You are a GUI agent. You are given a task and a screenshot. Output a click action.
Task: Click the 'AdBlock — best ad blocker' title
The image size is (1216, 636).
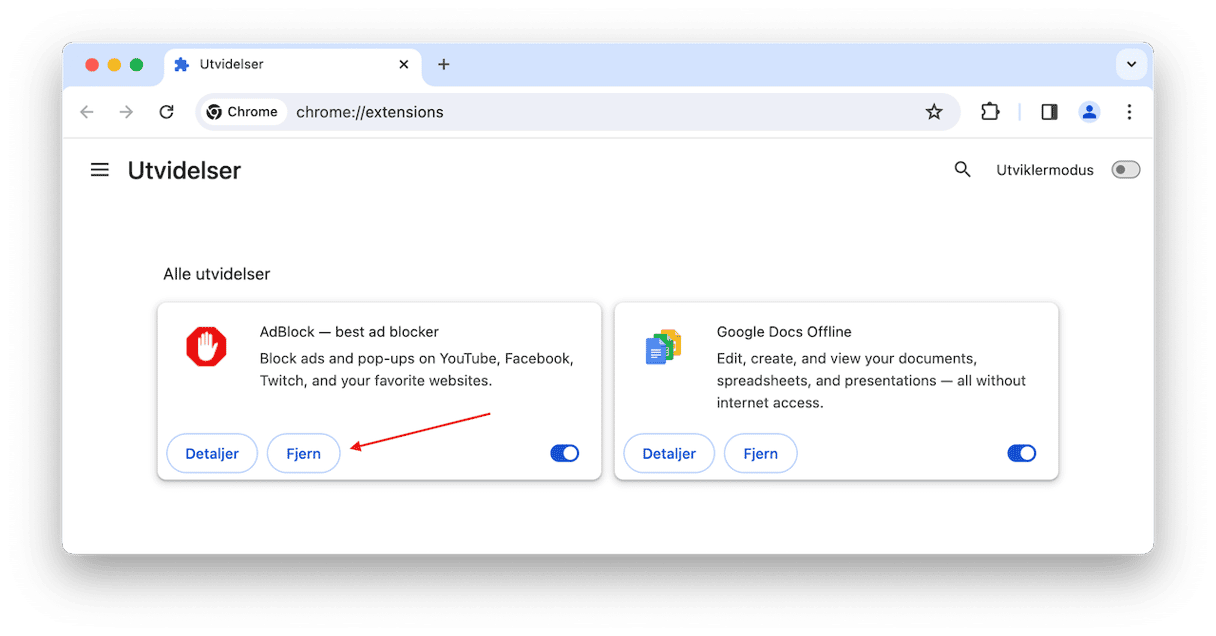[349, 332]
